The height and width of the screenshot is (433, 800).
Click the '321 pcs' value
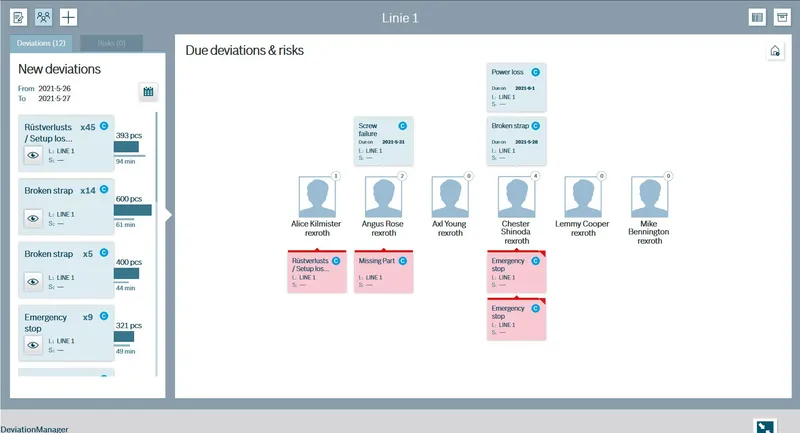coord(129,325)
